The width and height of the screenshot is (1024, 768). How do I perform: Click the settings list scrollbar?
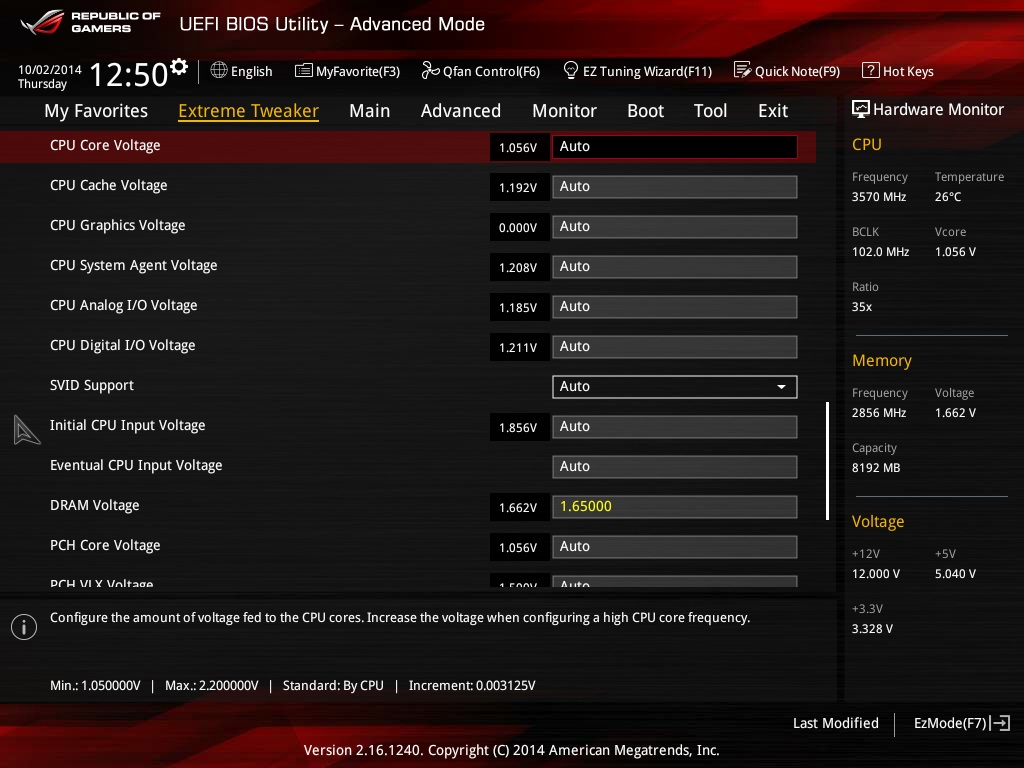(x=827, y=461)
